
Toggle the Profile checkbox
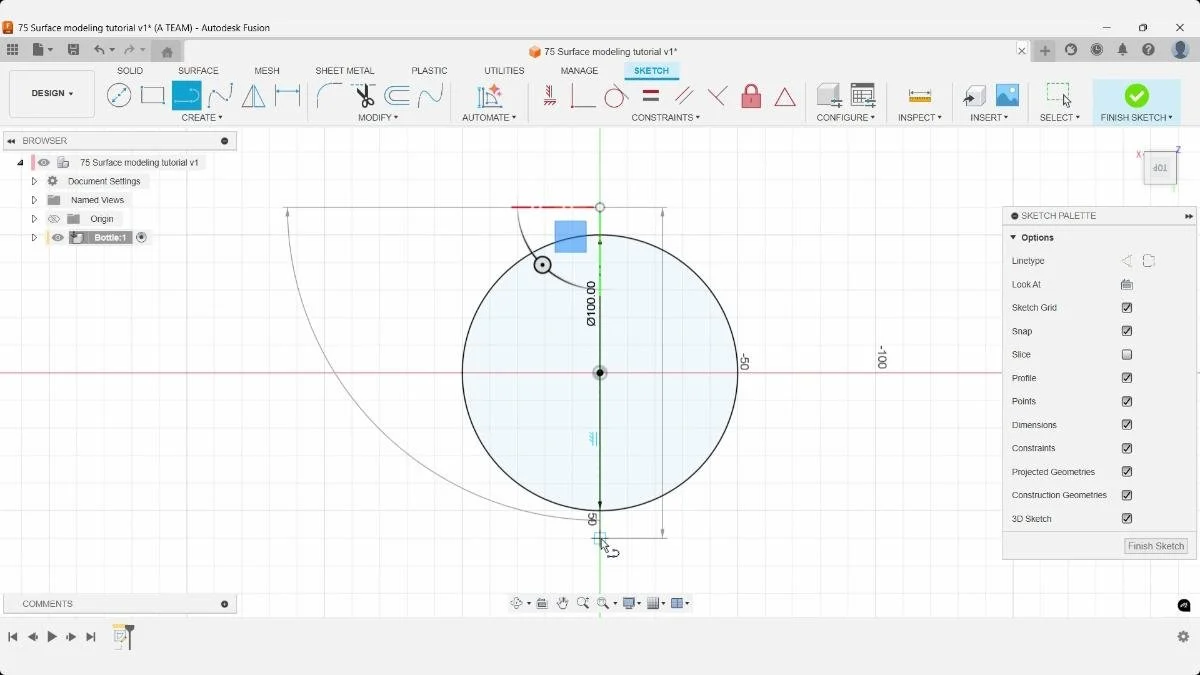click(1127, 378)
